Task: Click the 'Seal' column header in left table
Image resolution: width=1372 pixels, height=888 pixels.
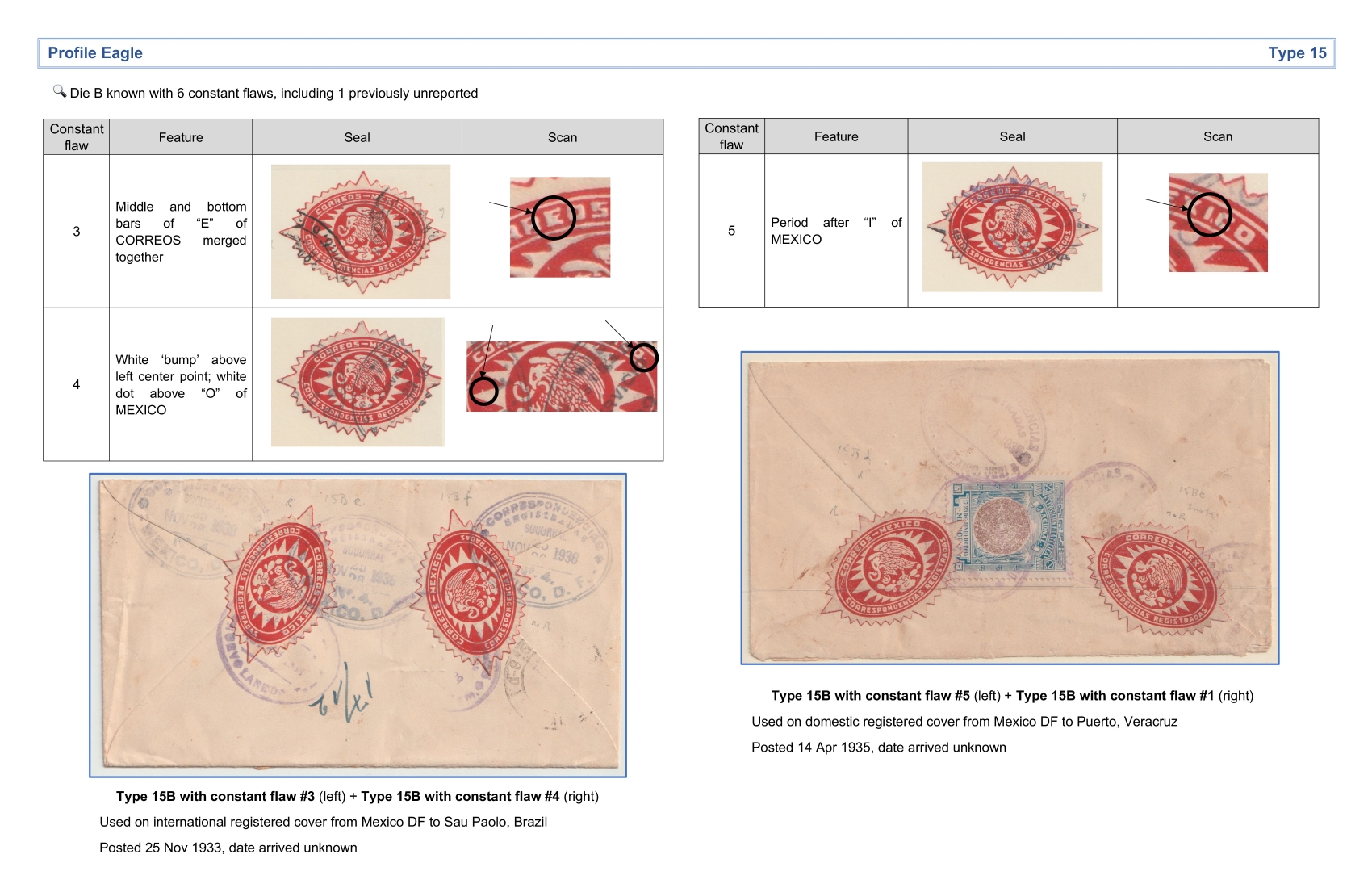Action: (357, 138)
